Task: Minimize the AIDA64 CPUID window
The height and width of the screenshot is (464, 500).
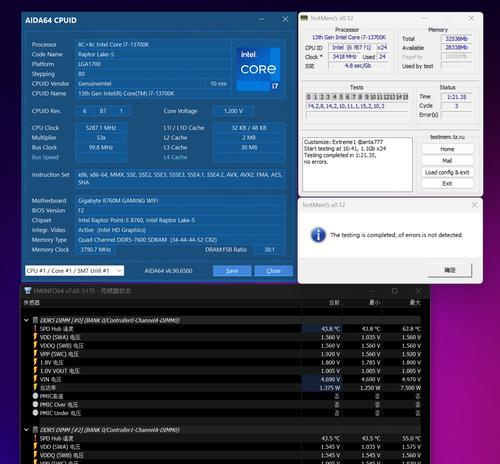Action: (261, 19)
